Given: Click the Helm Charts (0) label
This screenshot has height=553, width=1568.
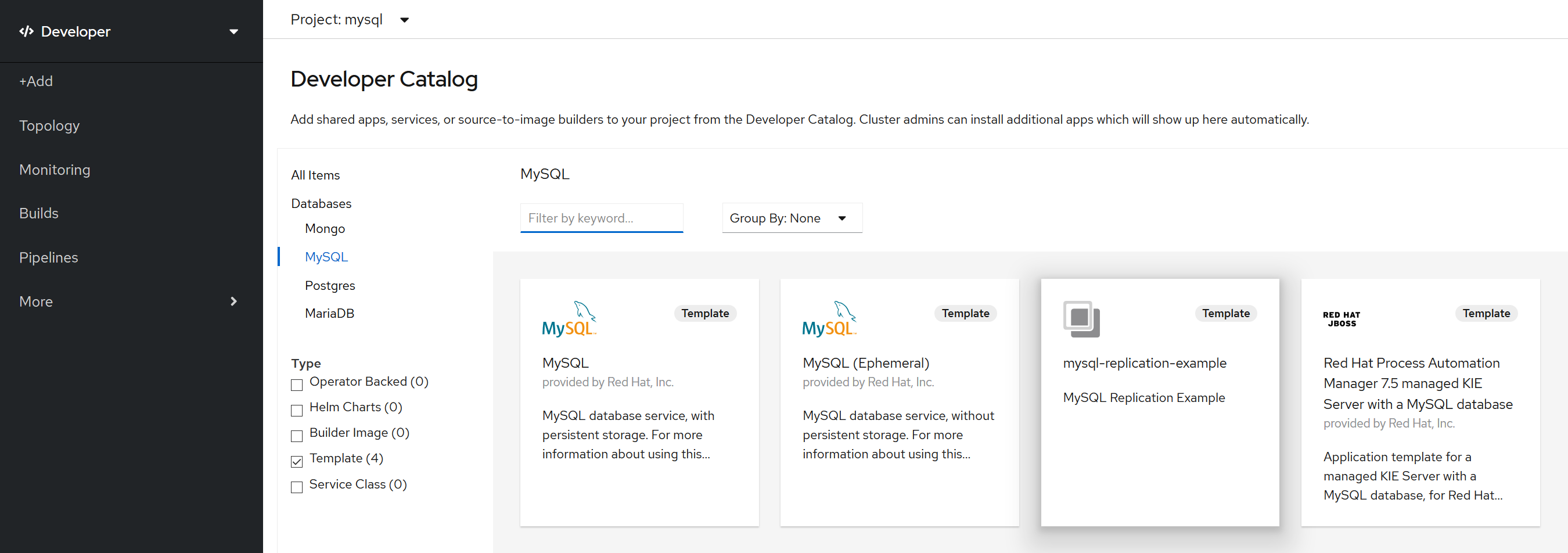Looking at the screenshot, I should click(x=355, y=407).
